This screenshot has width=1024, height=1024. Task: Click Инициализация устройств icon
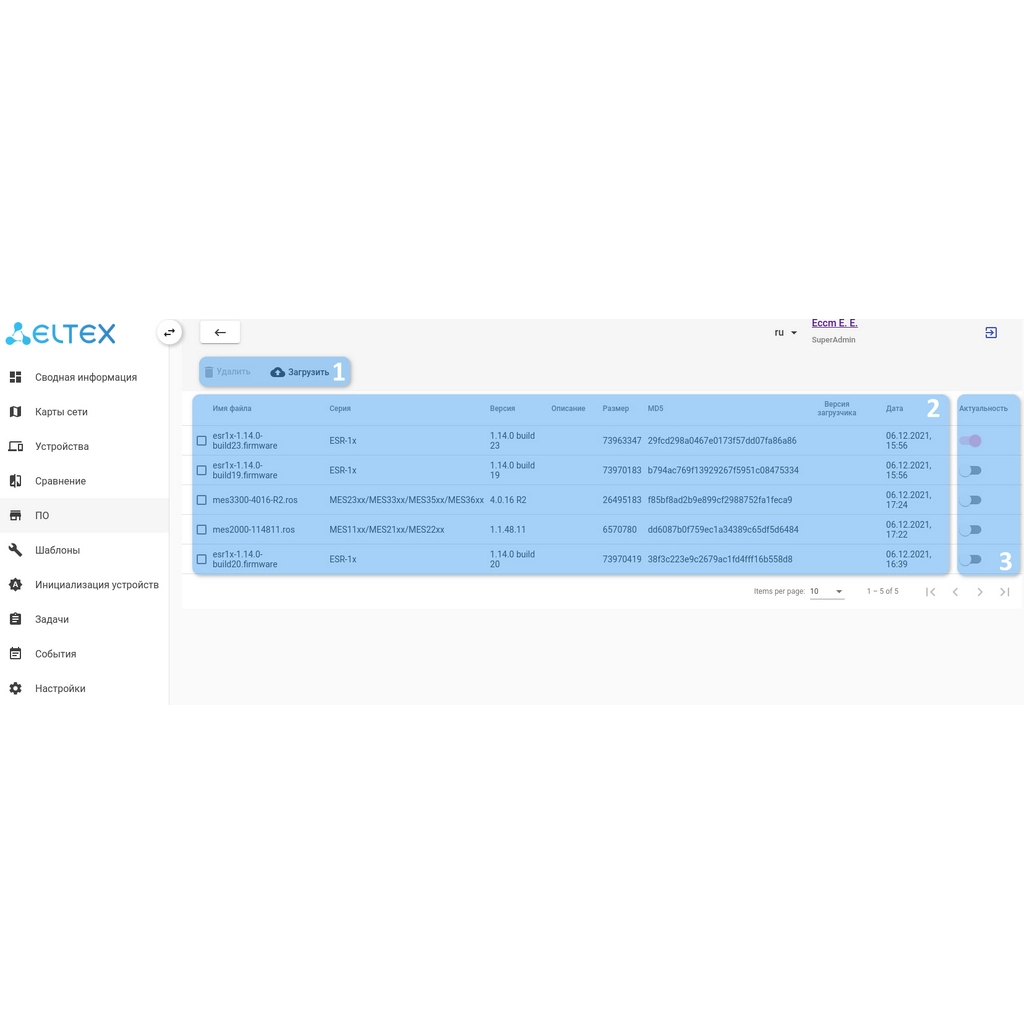pos(16,584)
